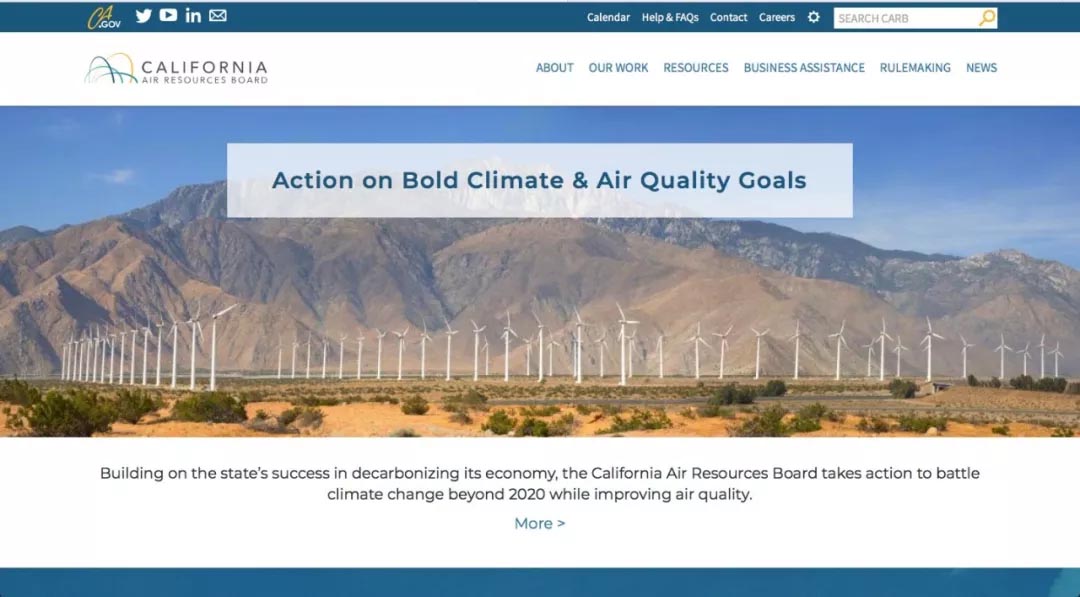Click the search magnifier icon

pos(987,18)
